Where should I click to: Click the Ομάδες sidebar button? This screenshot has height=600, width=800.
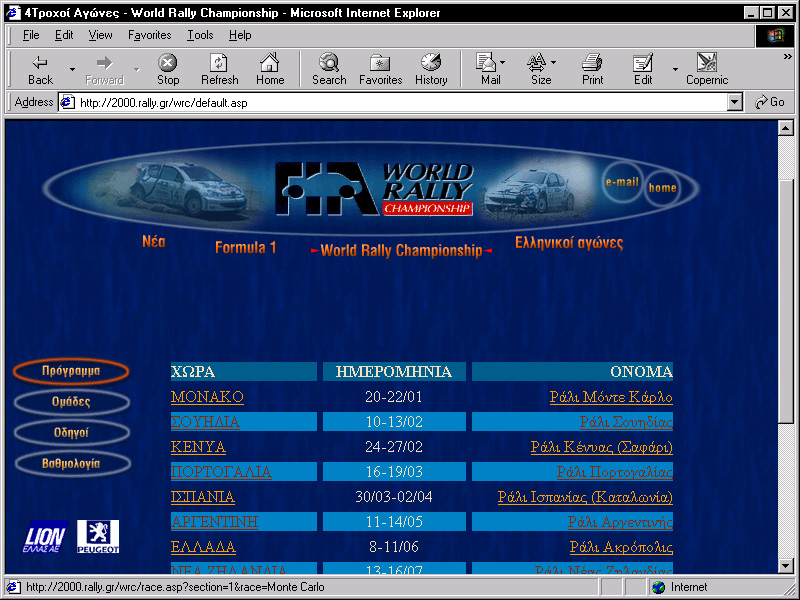[71, 402]
